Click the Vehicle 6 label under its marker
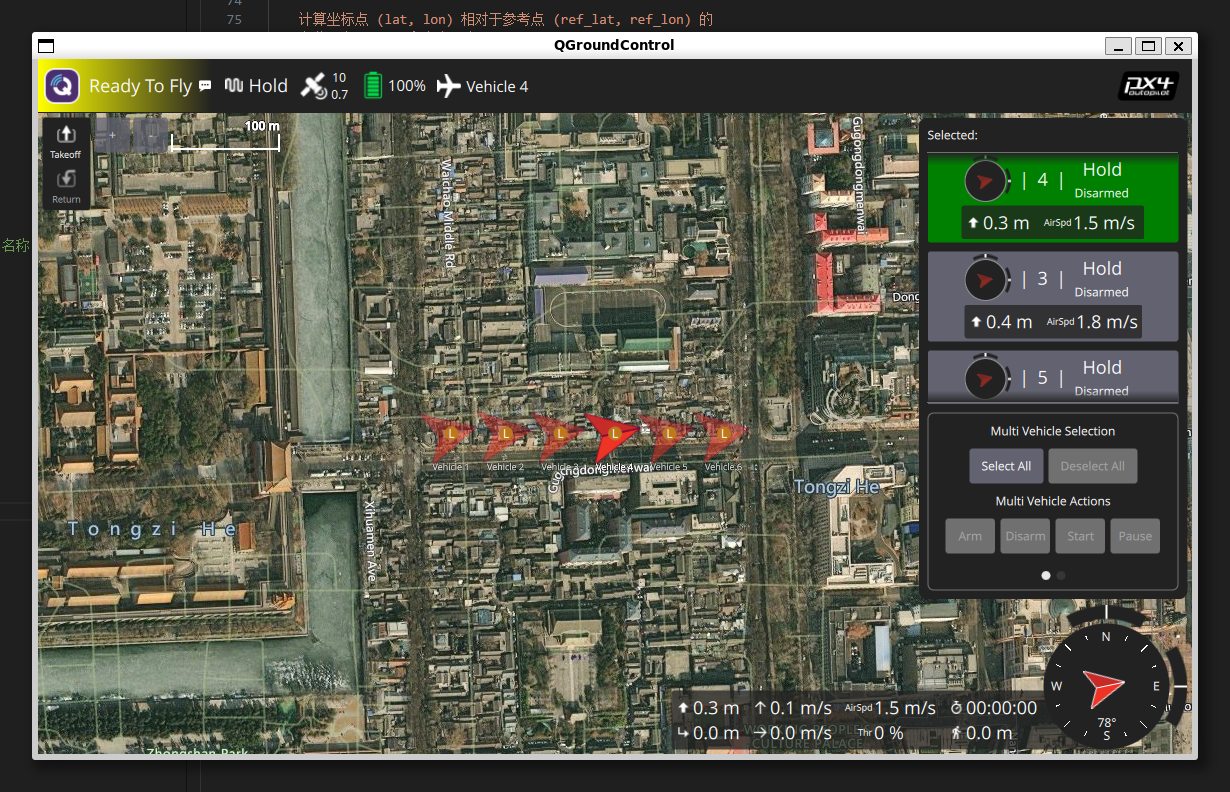Viewport: 1230px width, 792px height. click(723, 467)
